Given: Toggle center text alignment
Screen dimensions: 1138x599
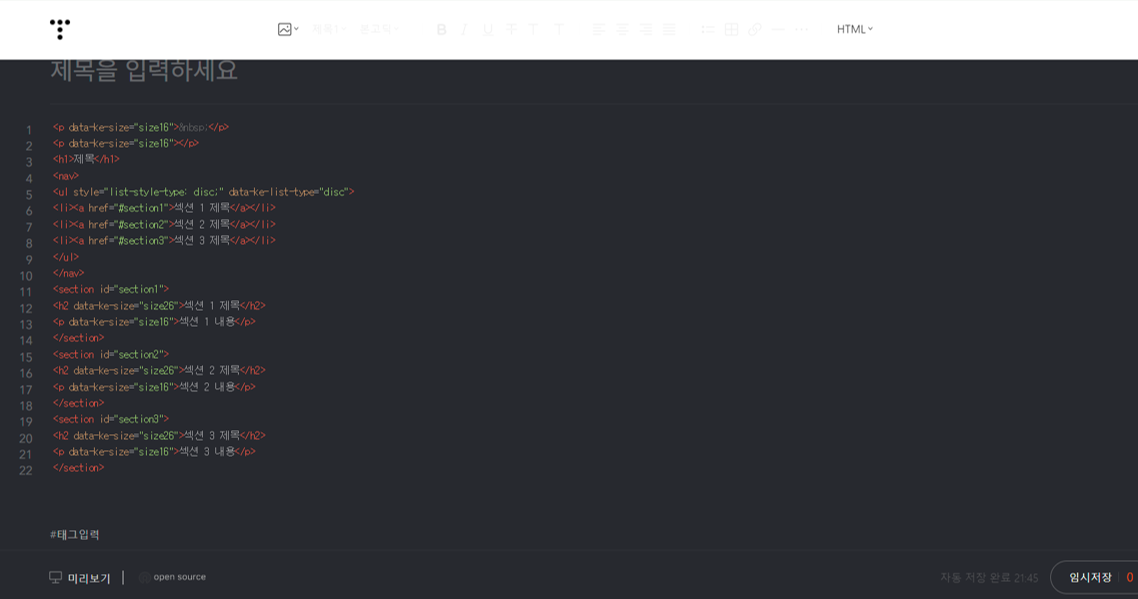Looking at the screenshot, I should [623, 30].
